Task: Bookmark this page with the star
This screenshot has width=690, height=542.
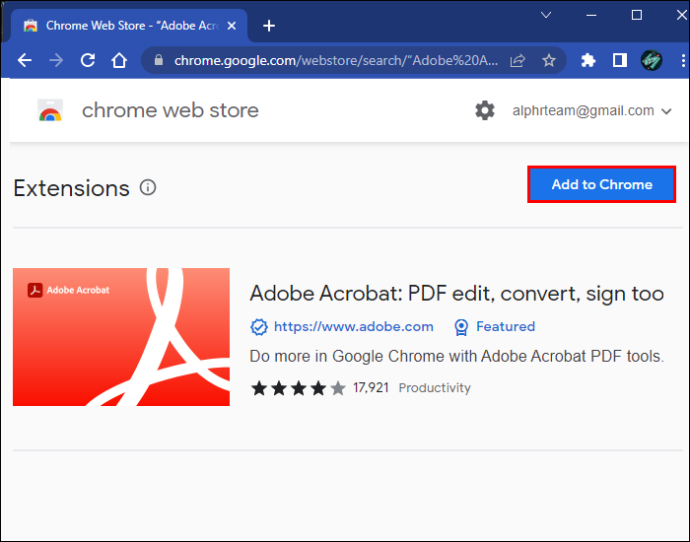Action: [549, 60]
